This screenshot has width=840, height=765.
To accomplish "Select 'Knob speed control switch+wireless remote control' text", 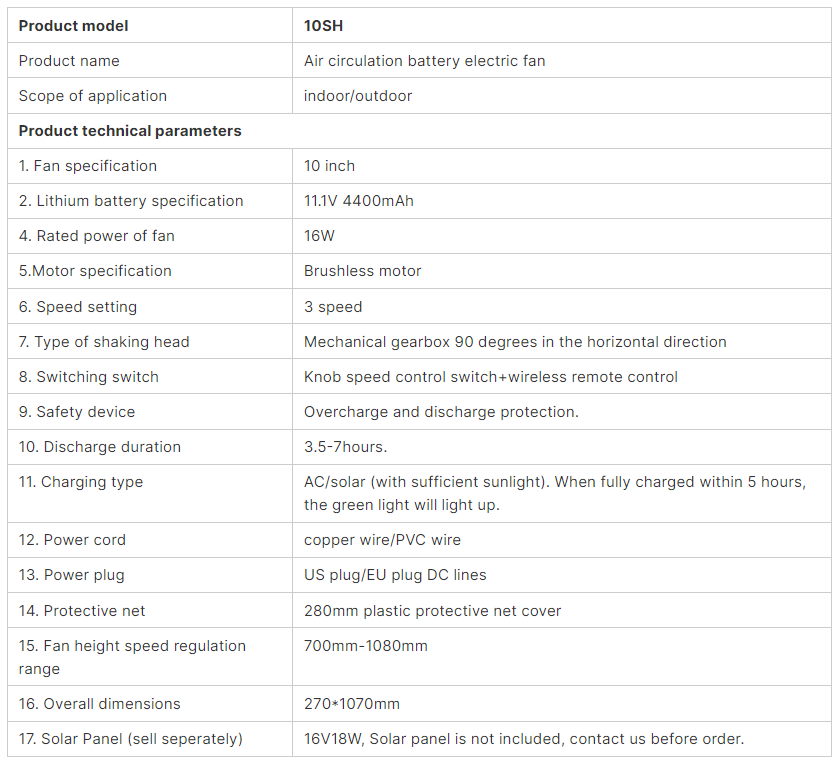I will click(491, 377).
